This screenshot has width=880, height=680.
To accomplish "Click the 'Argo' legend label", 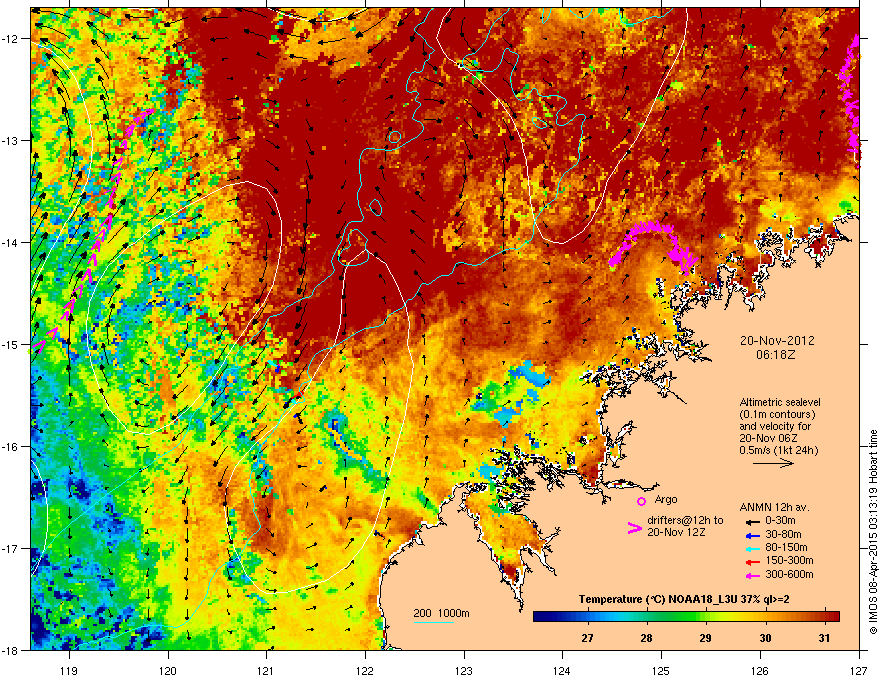I will 666,499.
